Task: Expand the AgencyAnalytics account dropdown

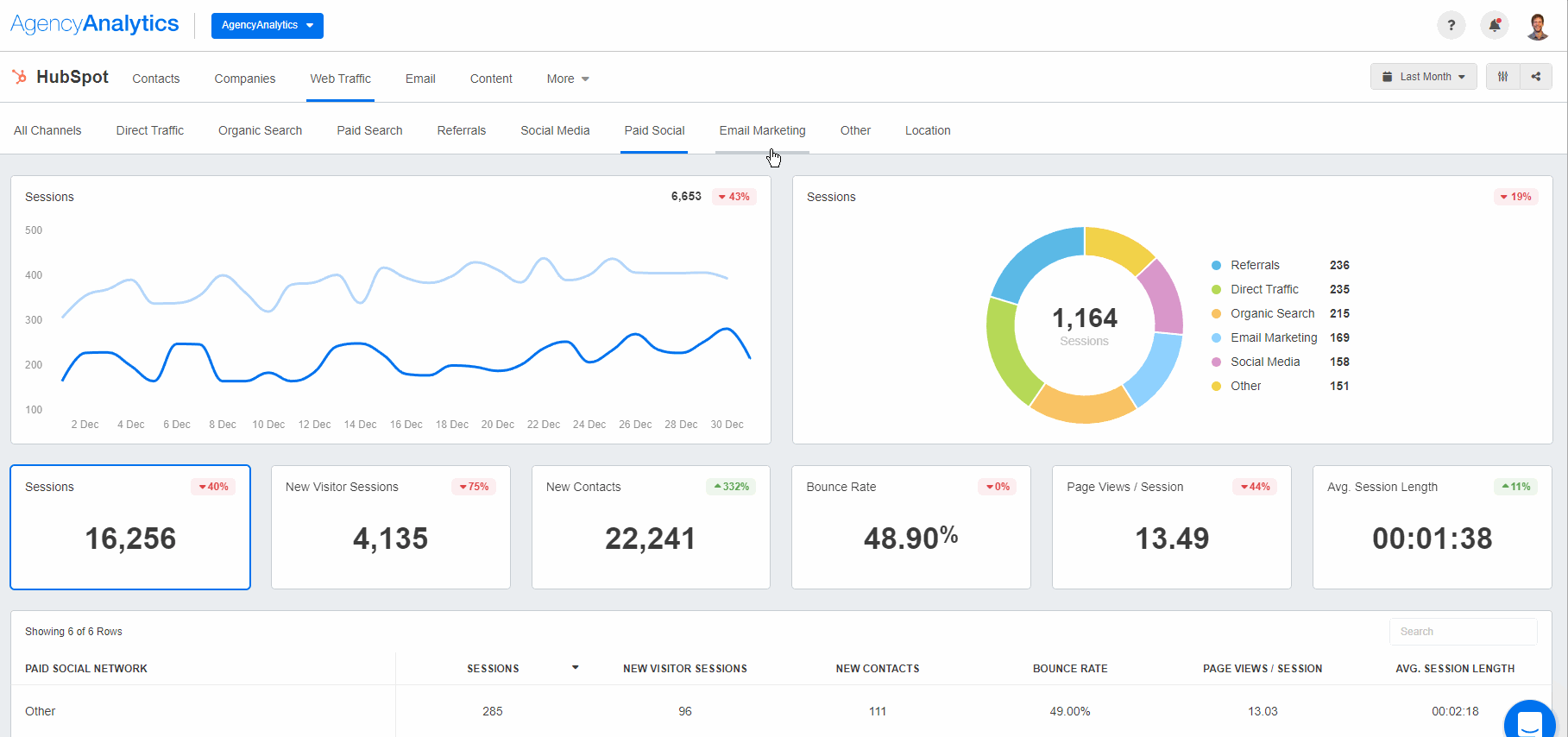Action: click(x=267, y=26)
